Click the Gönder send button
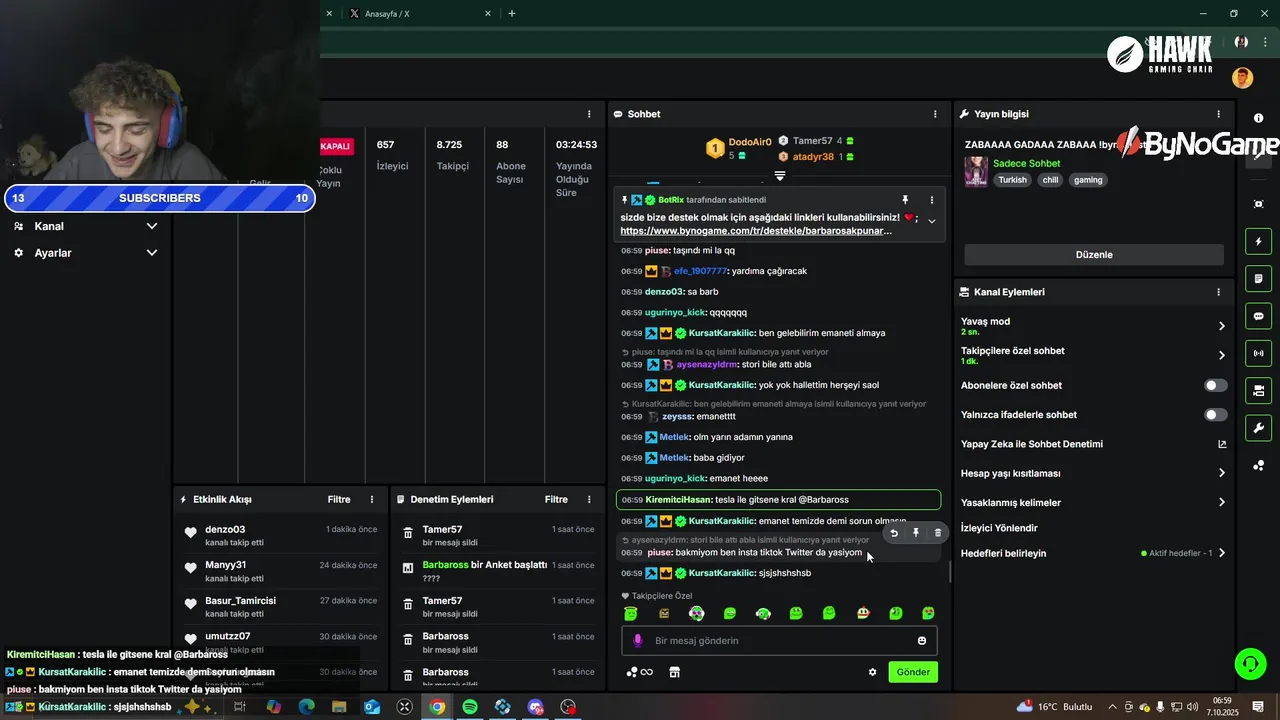 [913, 672]
